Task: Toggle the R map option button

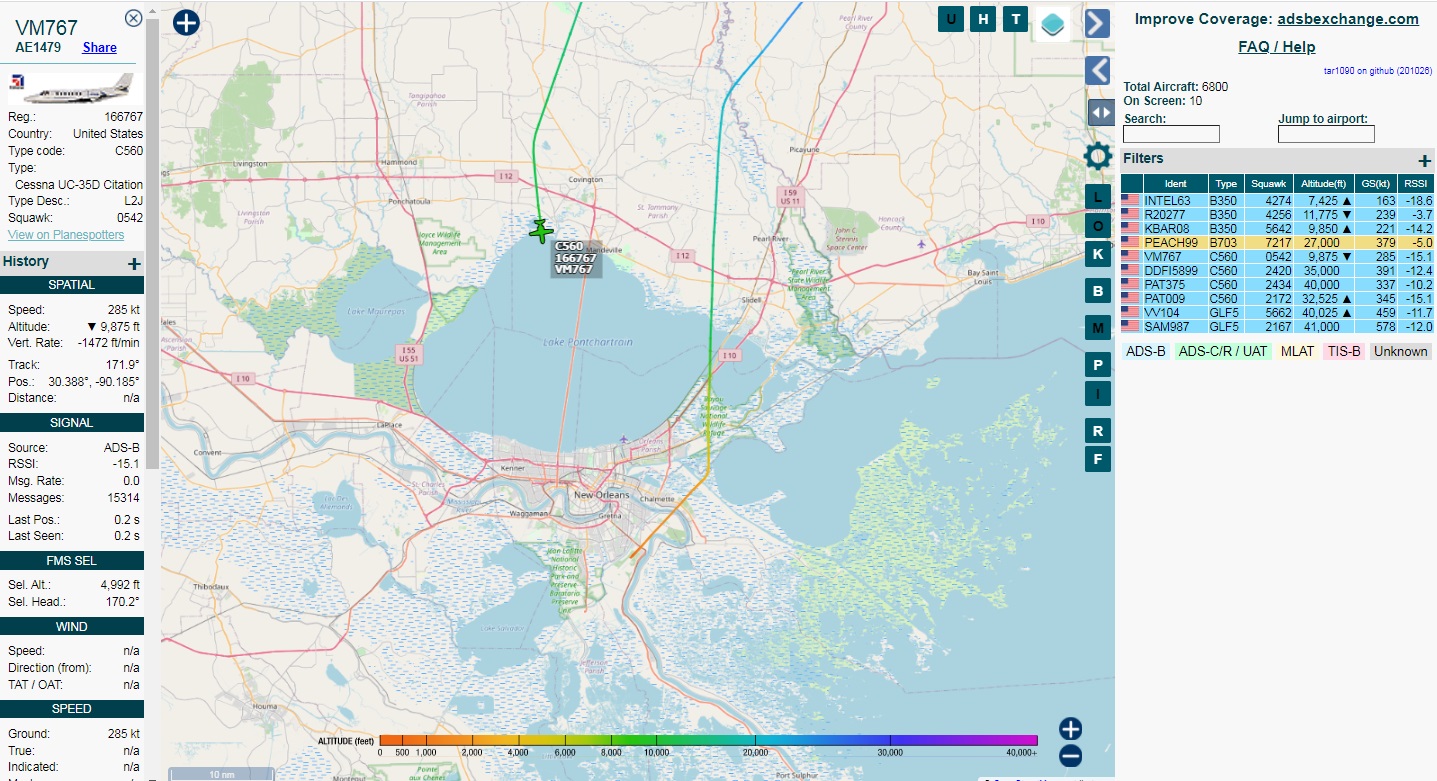Action: click(x=1098, y=431)
